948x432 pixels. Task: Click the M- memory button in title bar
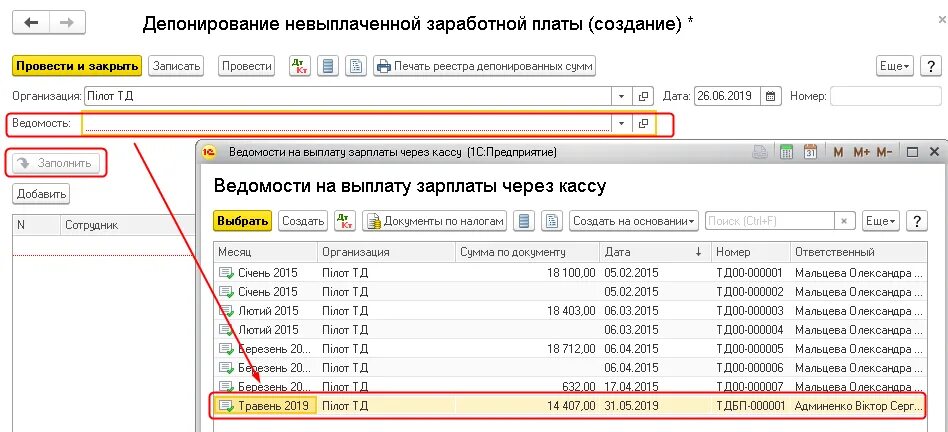(884, 152)
